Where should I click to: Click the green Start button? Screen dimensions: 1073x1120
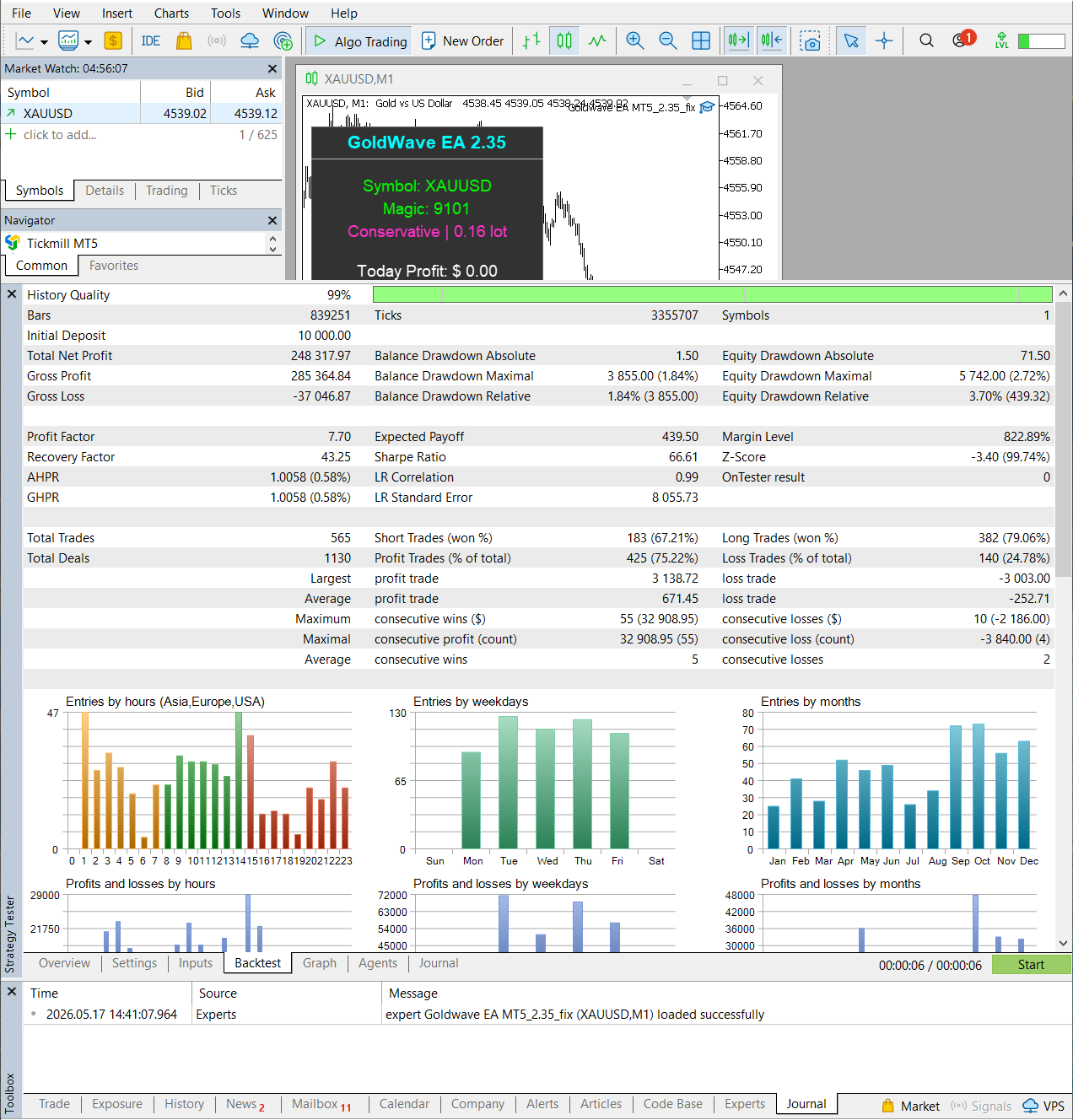pos(1031,964)
